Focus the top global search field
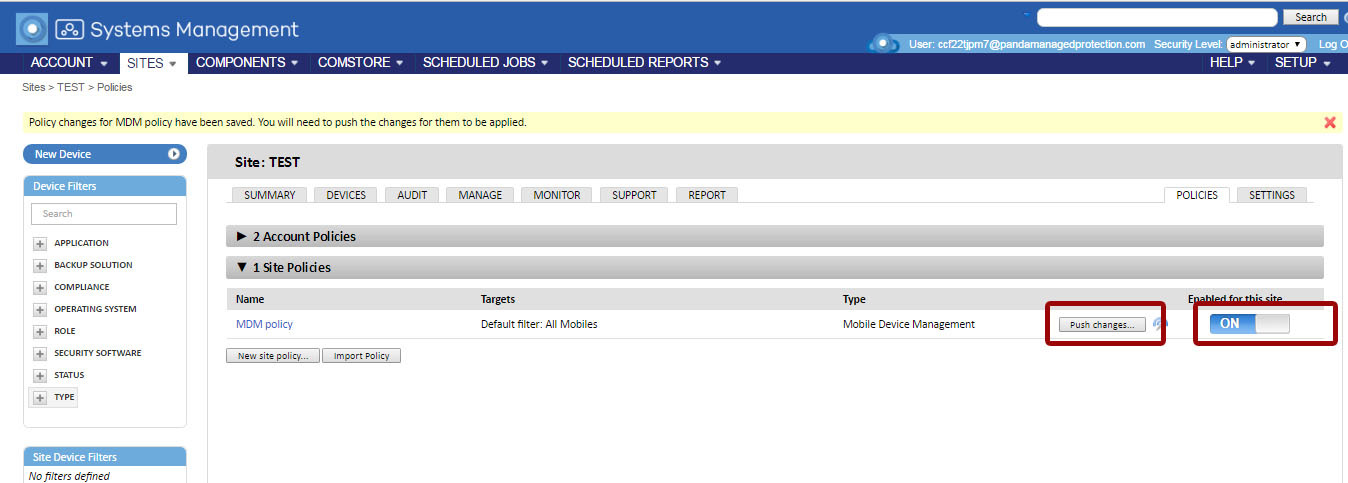The height and width of the screenshot is (483, 1348). [1157, 17]
